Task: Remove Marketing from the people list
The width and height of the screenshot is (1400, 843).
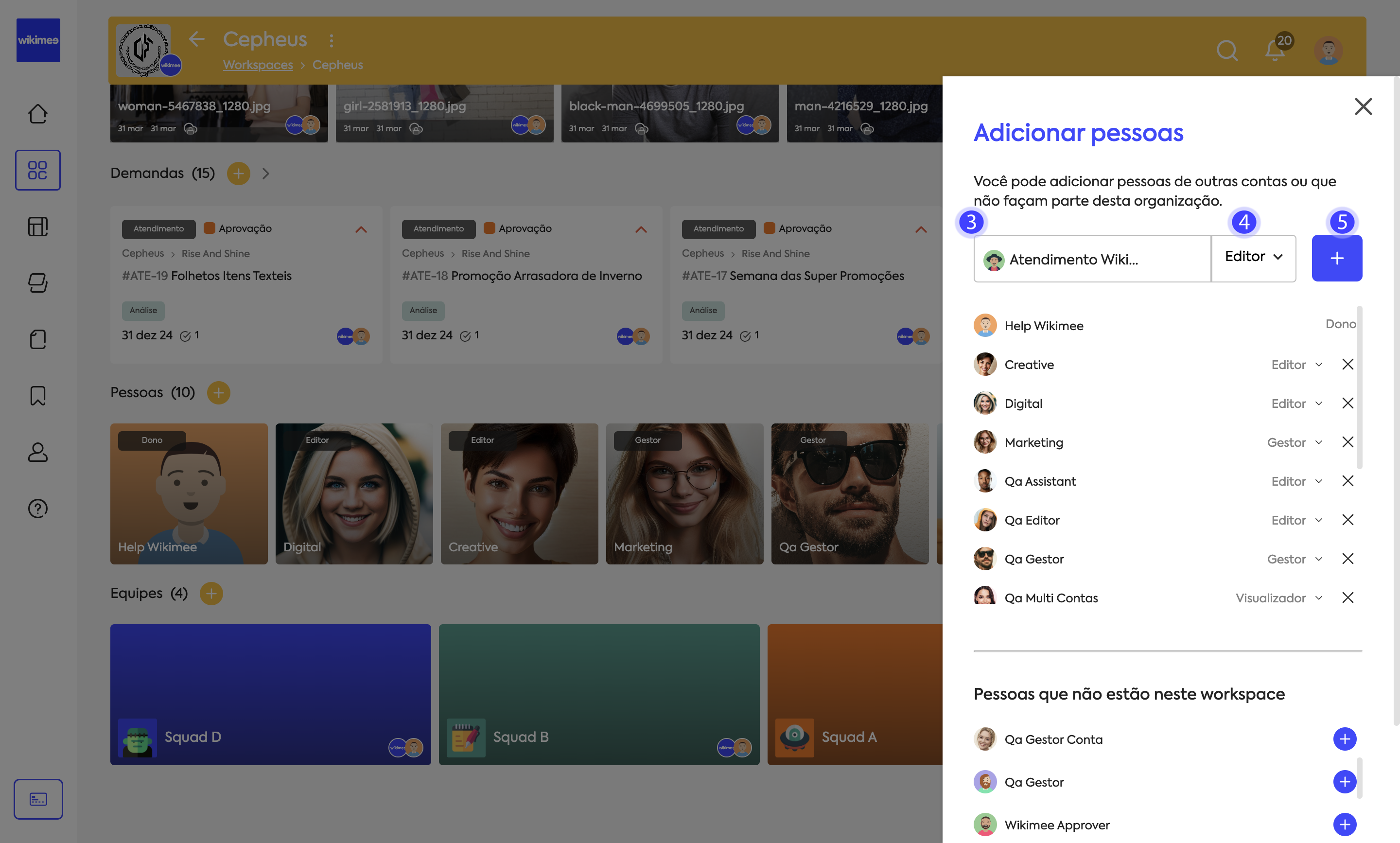Action: pyautogui.click(x=1347, y=442)
